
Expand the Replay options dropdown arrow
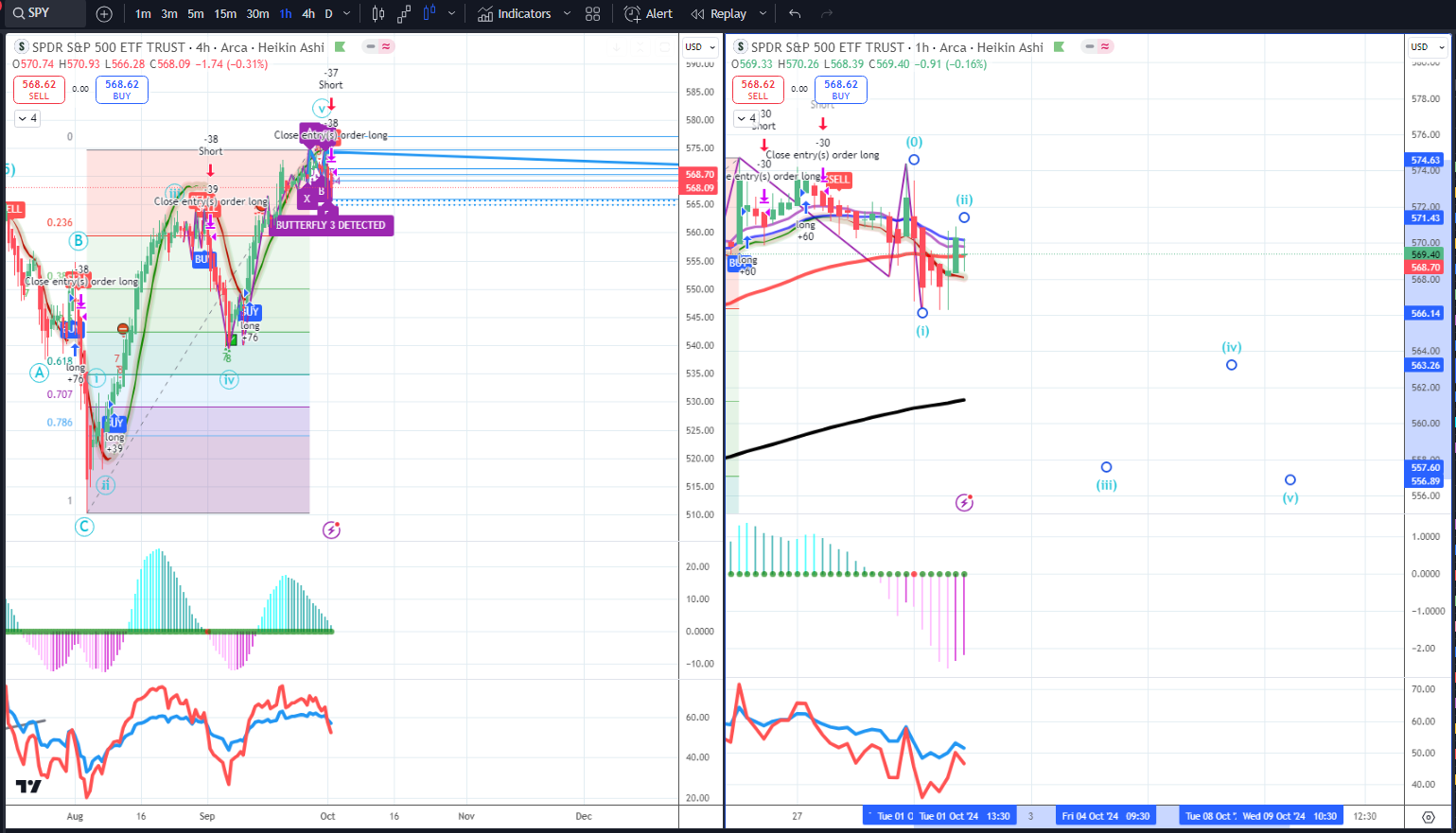click(x=763, y=14)
